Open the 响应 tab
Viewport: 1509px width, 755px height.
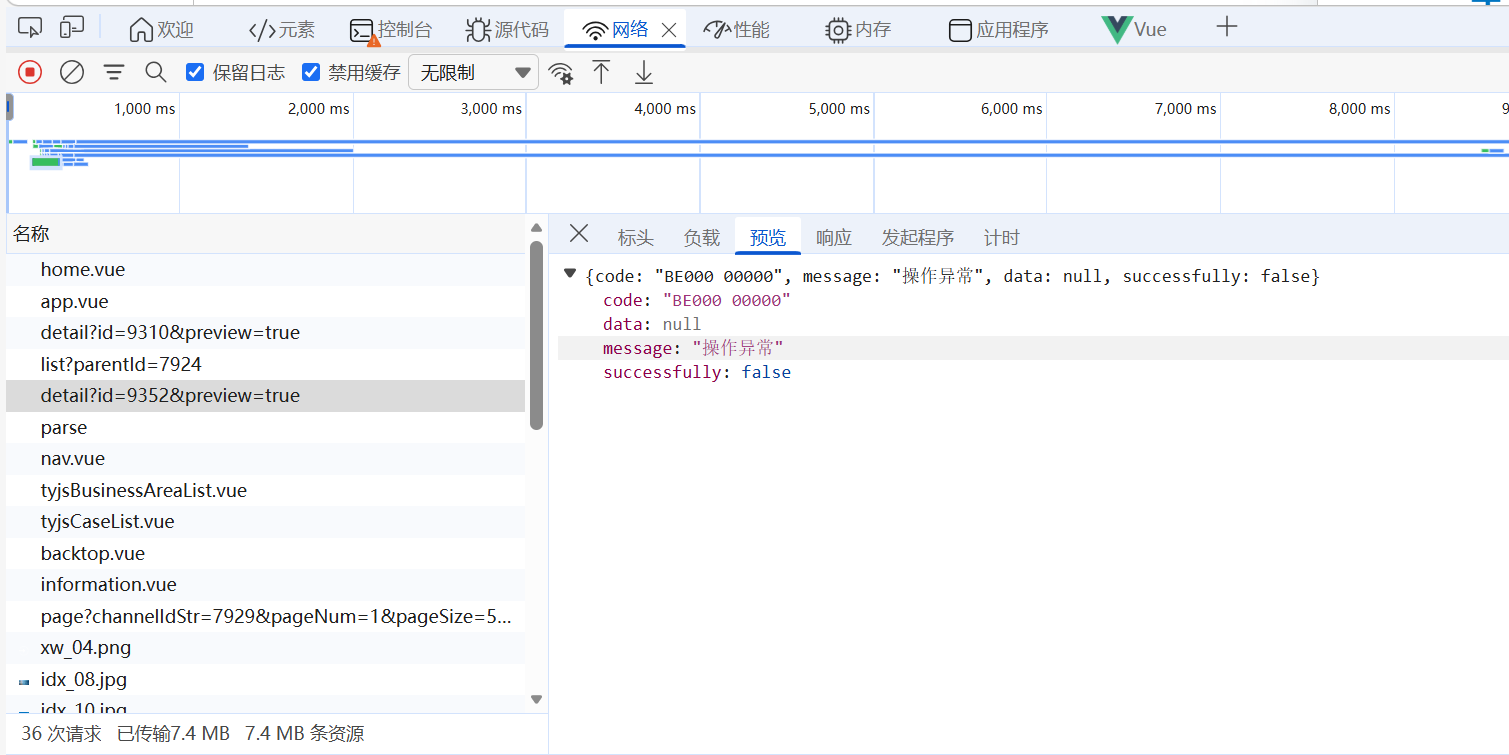[x=833, y=238]
